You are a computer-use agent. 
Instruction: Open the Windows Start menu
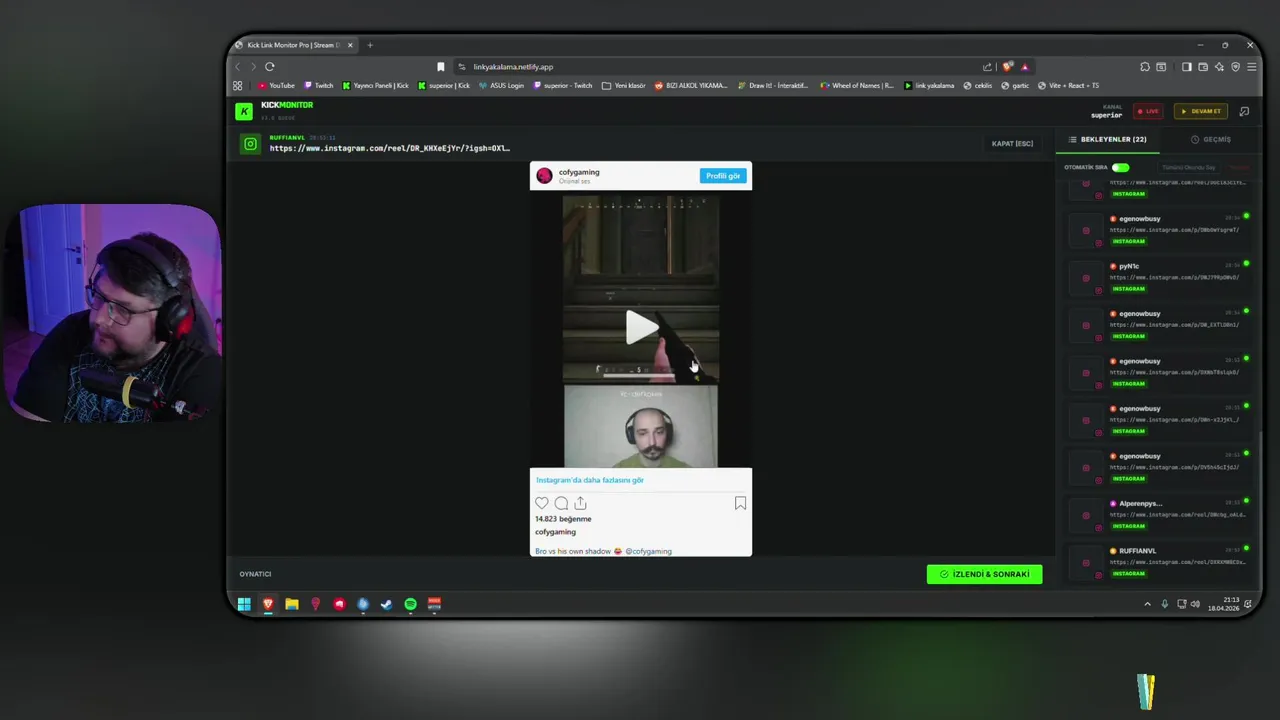tap(244, 604)
